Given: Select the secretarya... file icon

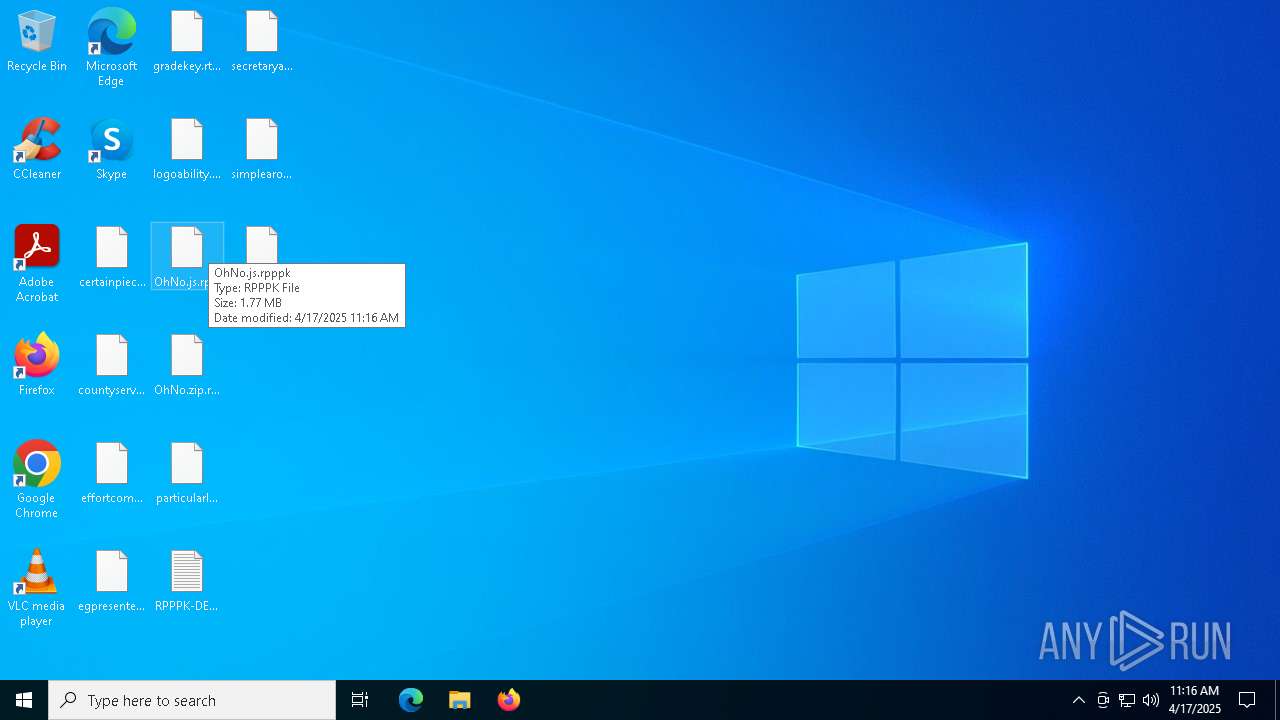Looking at the screenshot, I should point(262,42).
